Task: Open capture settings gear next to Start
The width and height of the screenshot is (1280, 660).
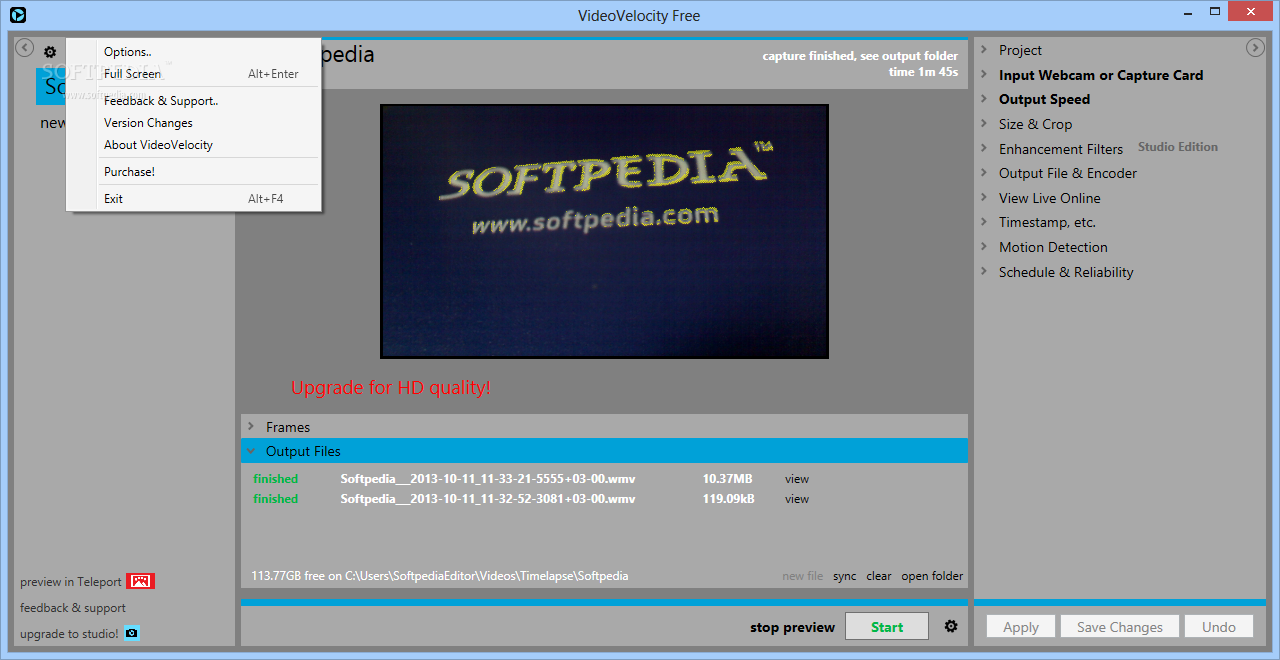Action: click(x=951, y=626)
